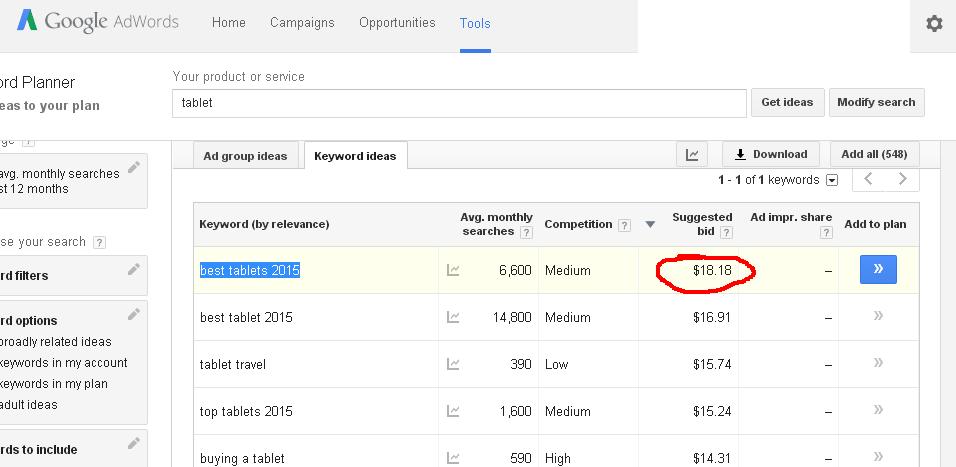This screenshot has height=467, width=956.
Task: Edit avg. monthly searches date range pencil
Action: 134,169
